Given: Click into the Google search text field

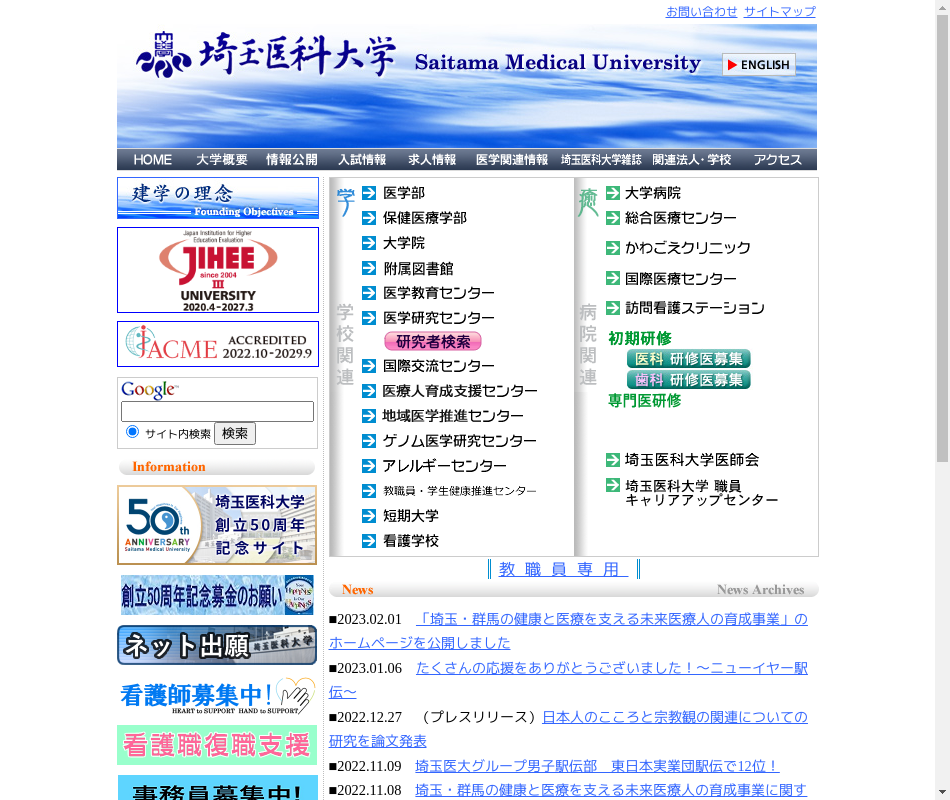Looking at the screenshot, I should (x=218, y=412).
